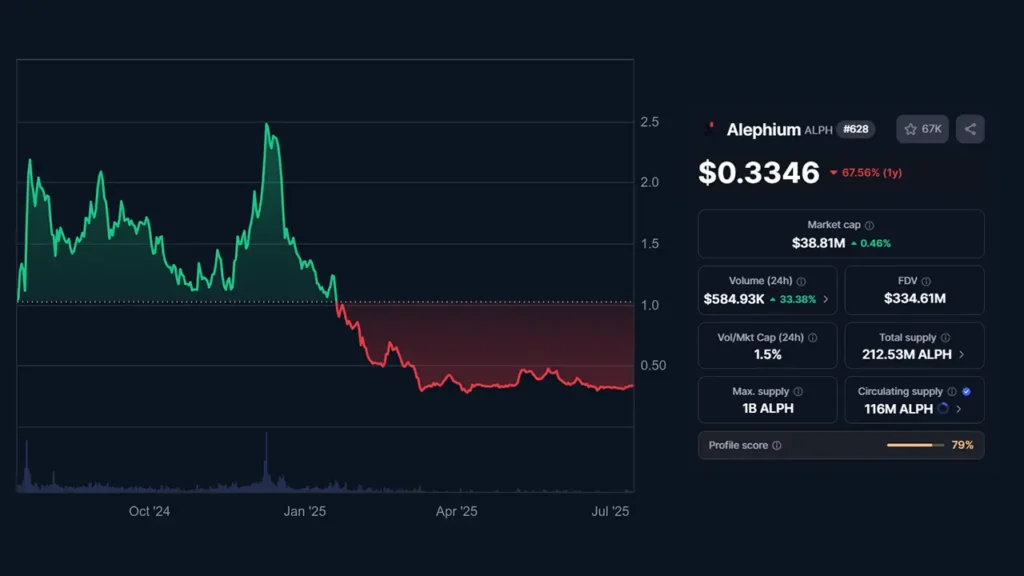Click the 212.53M ALPH total supply value

[x=906, y=355]
